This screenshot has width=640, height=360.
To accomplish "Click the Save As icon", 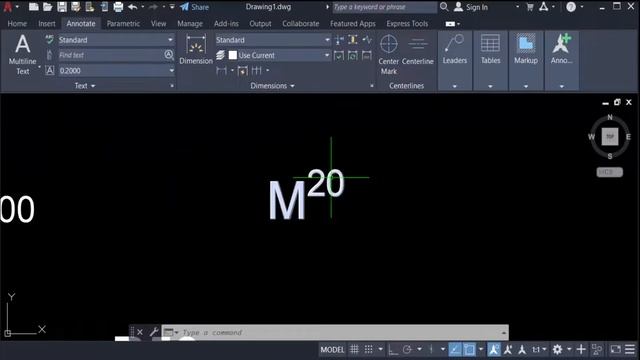I will (x=76, y=7).
